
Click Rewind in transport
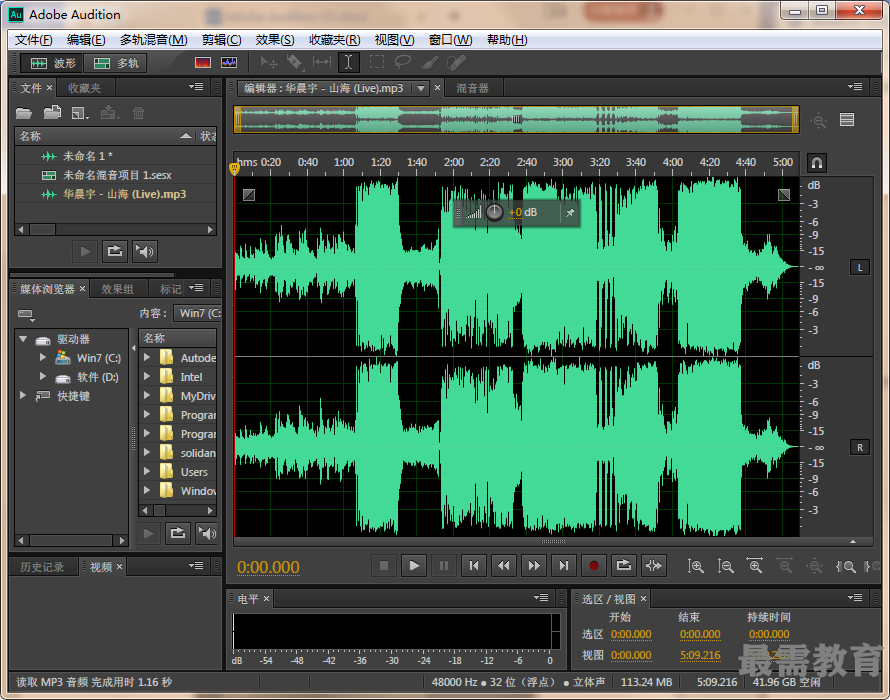pyautogui.click(x=503, y=565)
